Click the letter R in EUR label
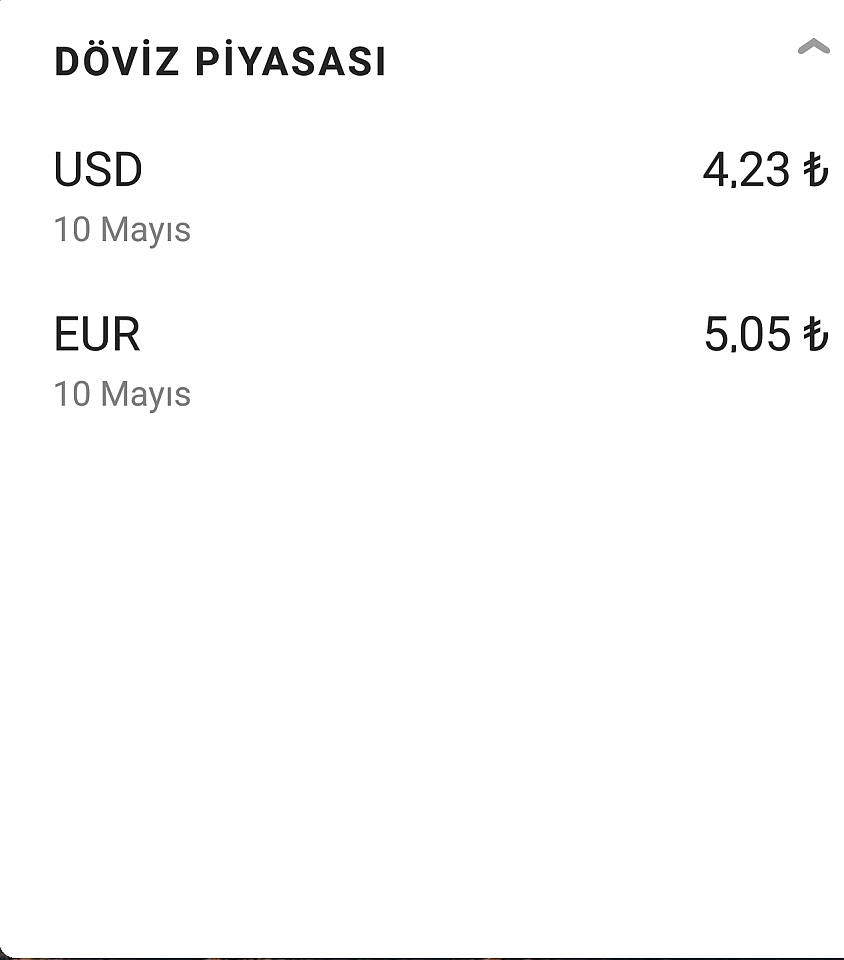Image resolution: width=844 pixels, height=960 pixels. tap(125, 334)
